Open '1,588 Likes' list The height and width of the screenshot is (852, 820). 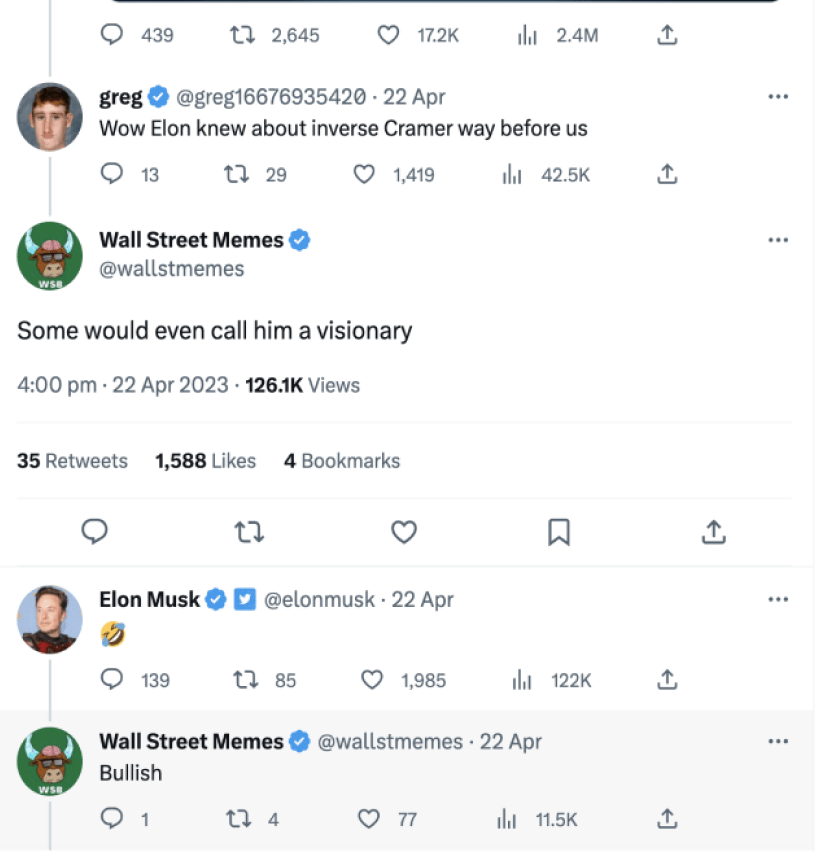205,461
